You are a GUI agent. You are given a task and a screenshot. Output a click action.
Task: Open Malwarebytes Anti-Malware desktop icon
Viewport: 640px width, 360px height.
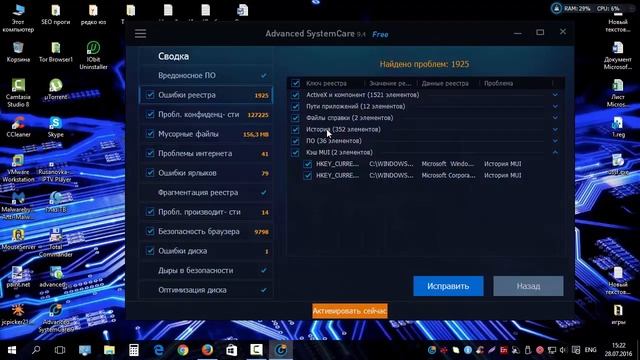(18, 205)
